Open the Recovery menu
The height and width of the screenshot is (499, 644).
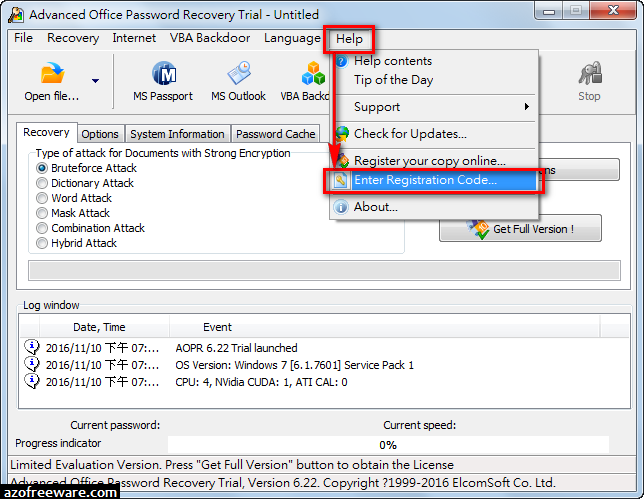73,38
